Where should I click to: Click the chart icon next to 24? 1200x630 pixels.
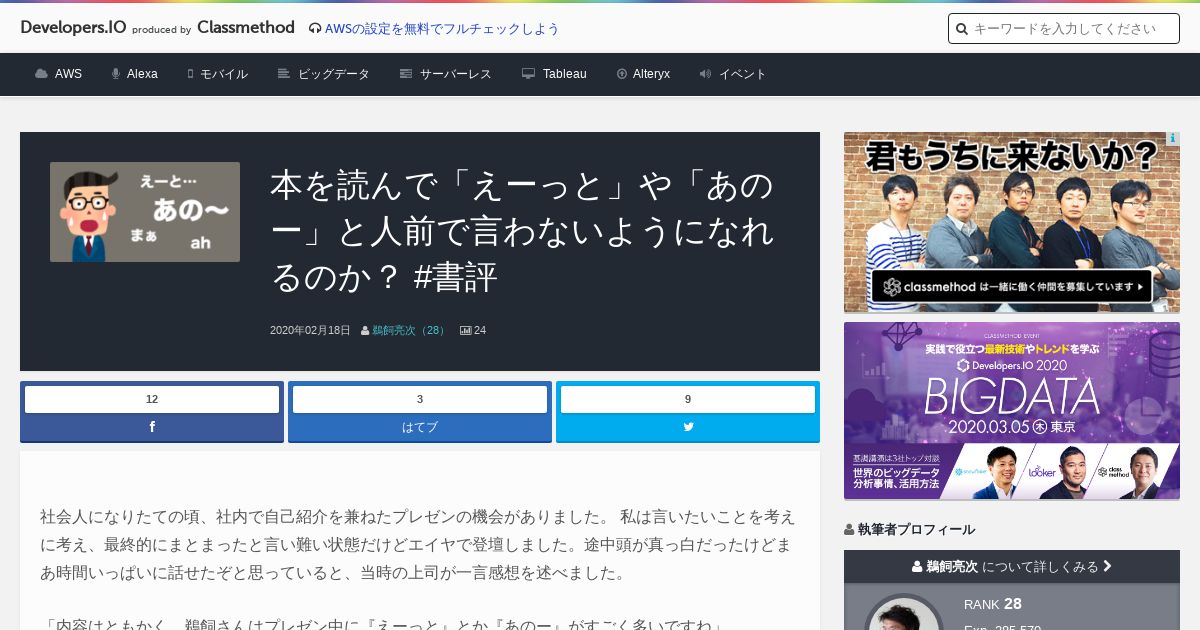[465, 331]
